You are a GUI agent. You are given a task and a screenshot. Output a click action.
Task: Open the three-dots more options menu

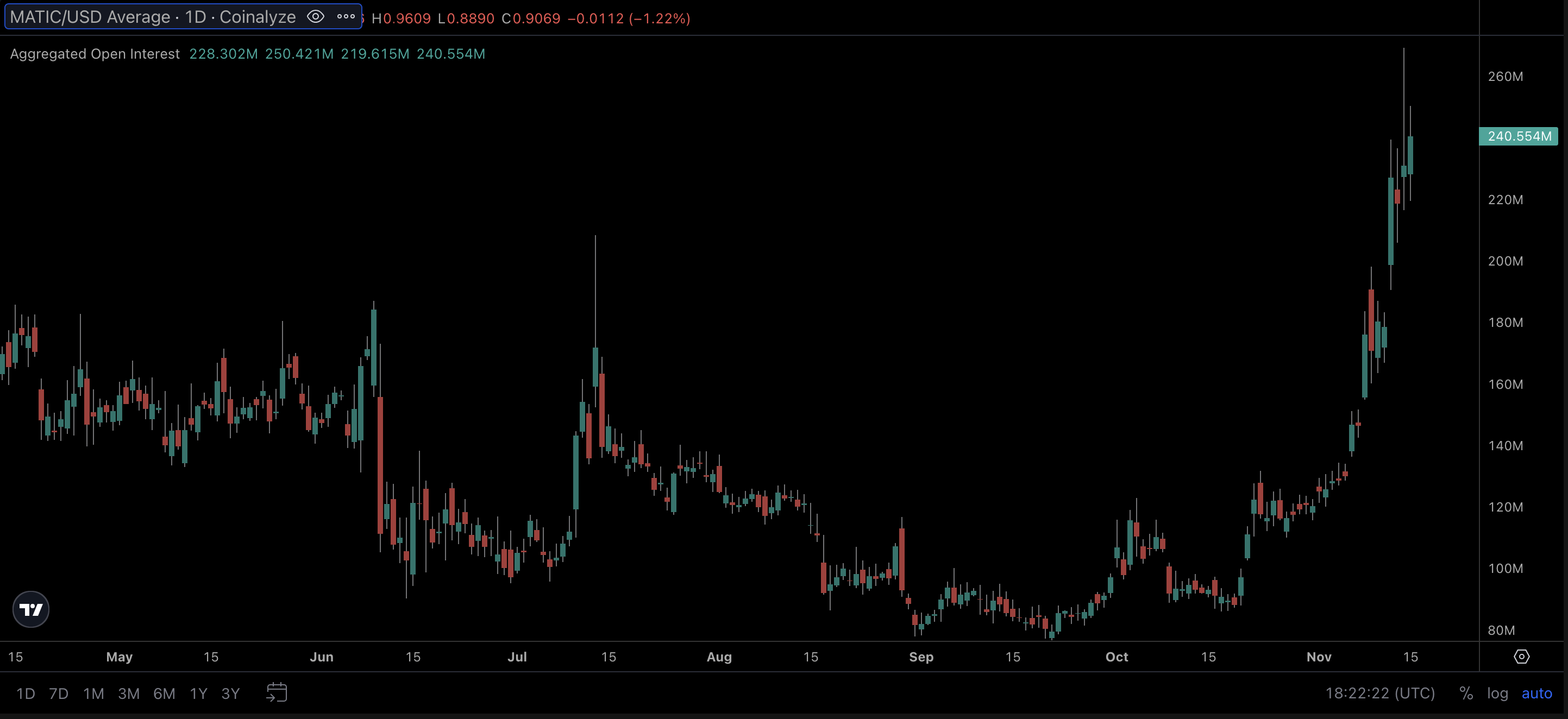[346, 17]
